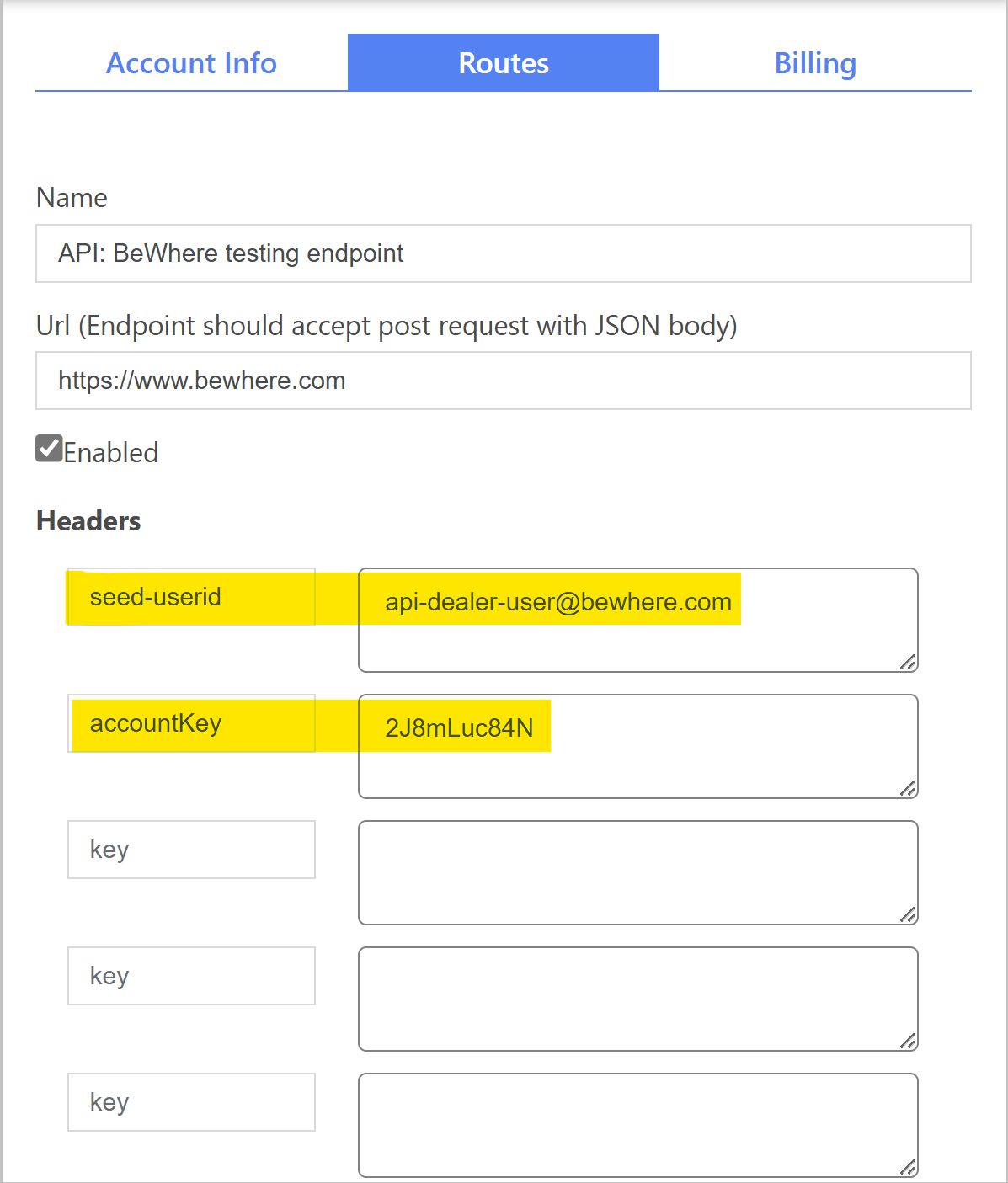Click the Name field label

coord(72,198)
